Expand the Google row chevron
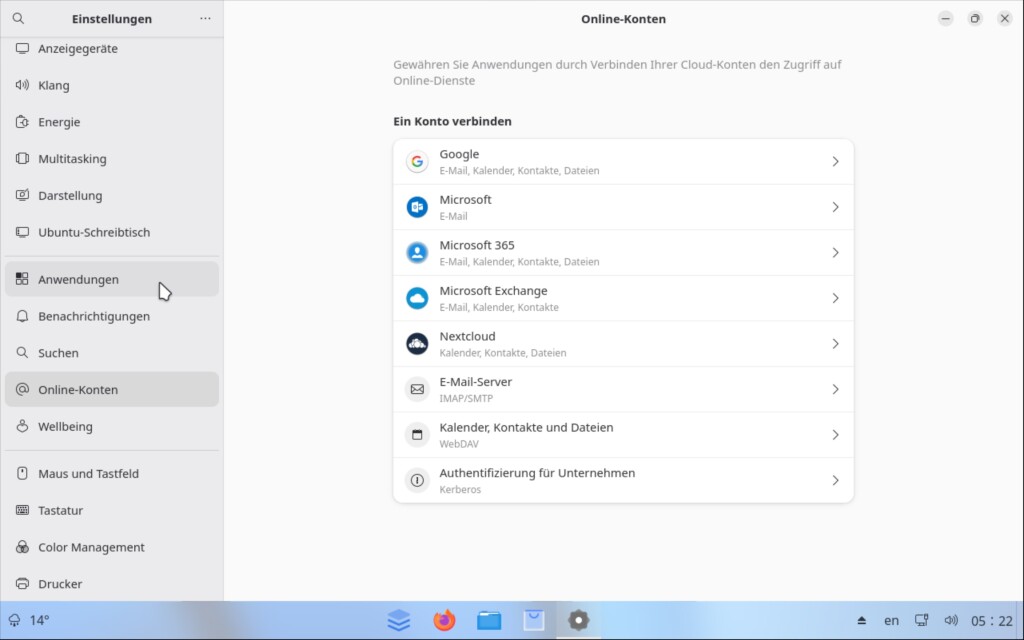Viewport: 1024px width, 640px height. (835, 161)
